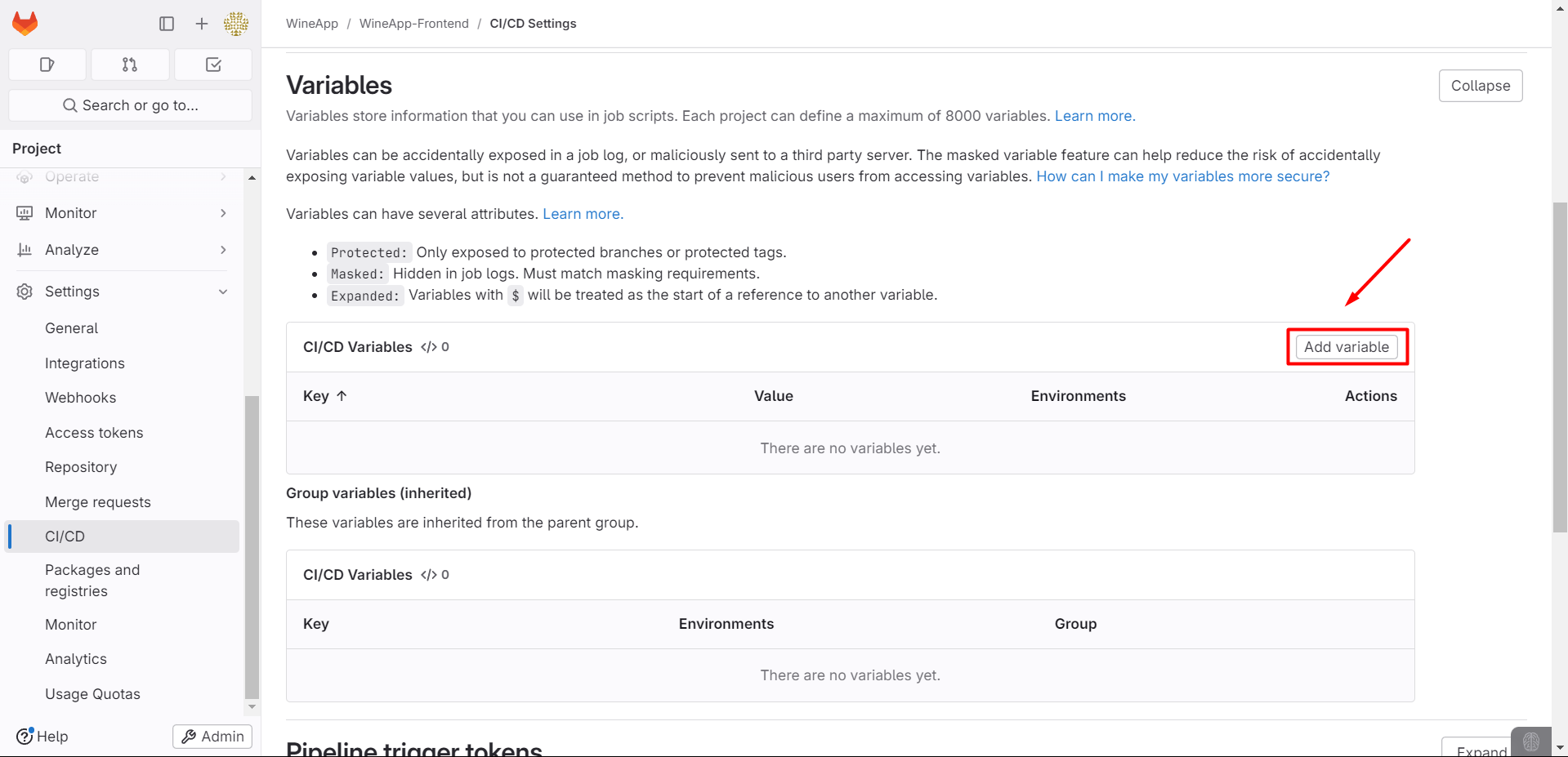Click the GitLab fox logo
This screenshot has height=757, width=1568.
[25, 24]
